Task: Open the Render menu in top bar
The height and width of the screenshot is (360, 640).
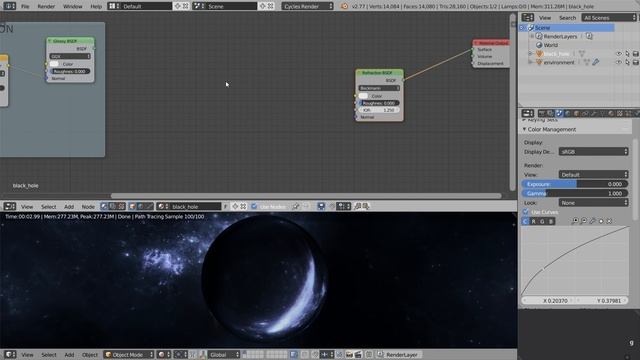Action: coord(46,6)
